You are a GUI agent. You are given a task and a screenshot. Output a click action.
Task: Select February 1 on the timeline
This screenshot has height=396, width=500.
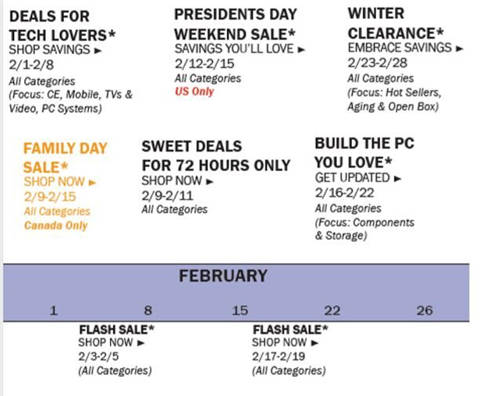(53, 311)
